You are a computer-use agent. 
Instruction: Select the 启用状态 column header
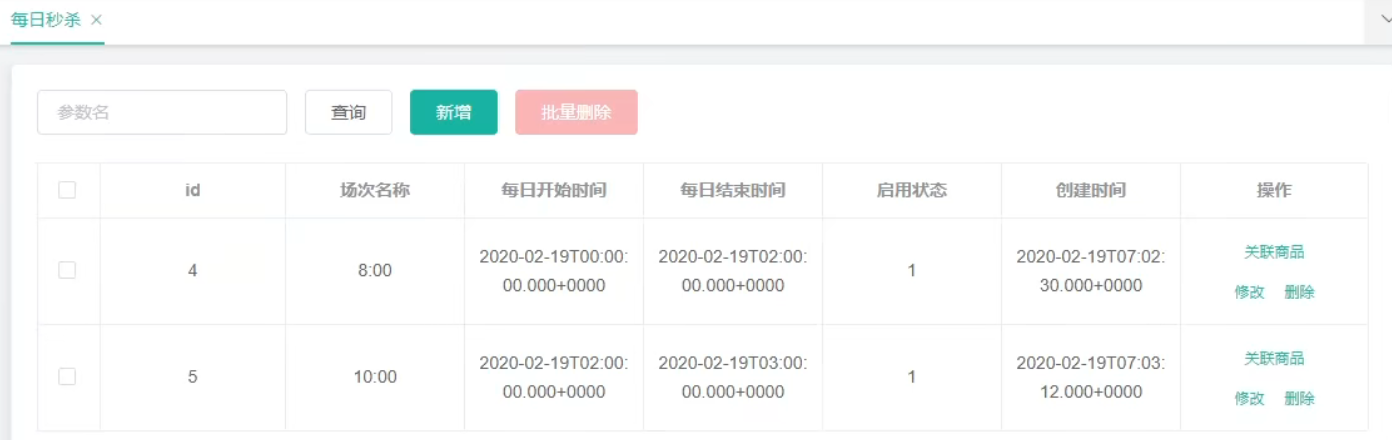pos(912,190)
